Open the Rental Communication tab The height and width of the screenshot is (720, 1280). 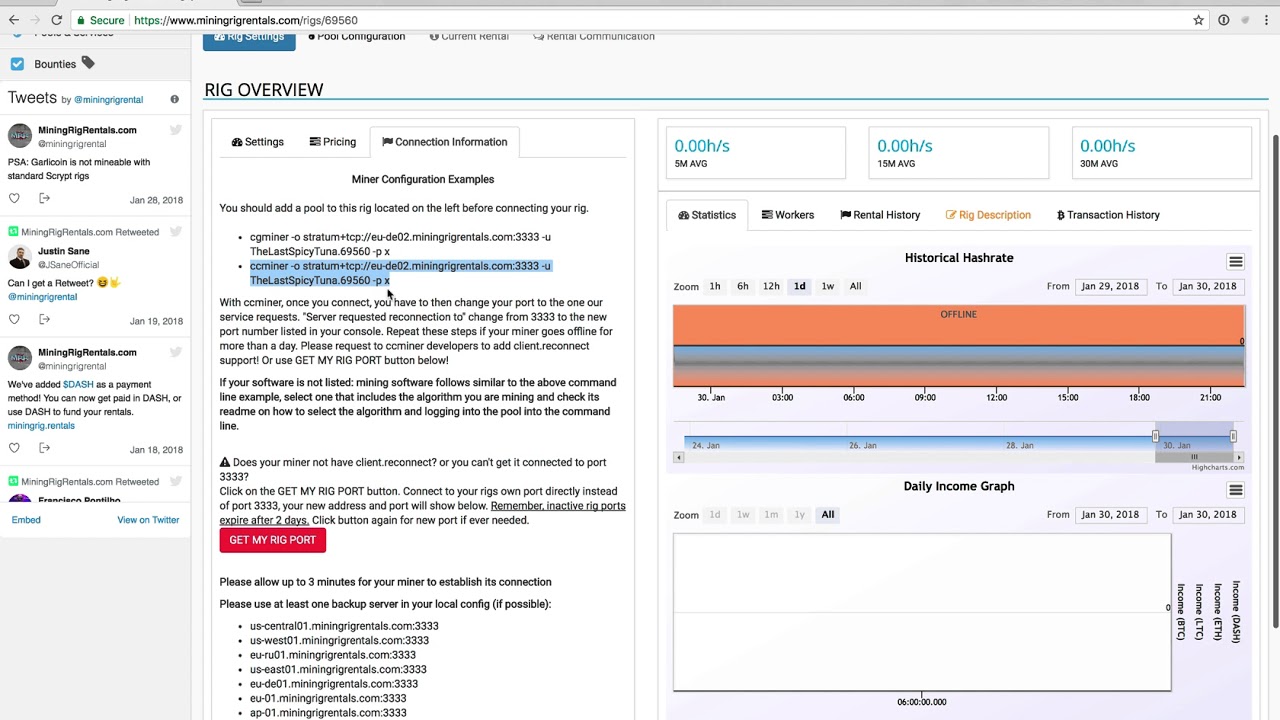[x=594, y=36]
